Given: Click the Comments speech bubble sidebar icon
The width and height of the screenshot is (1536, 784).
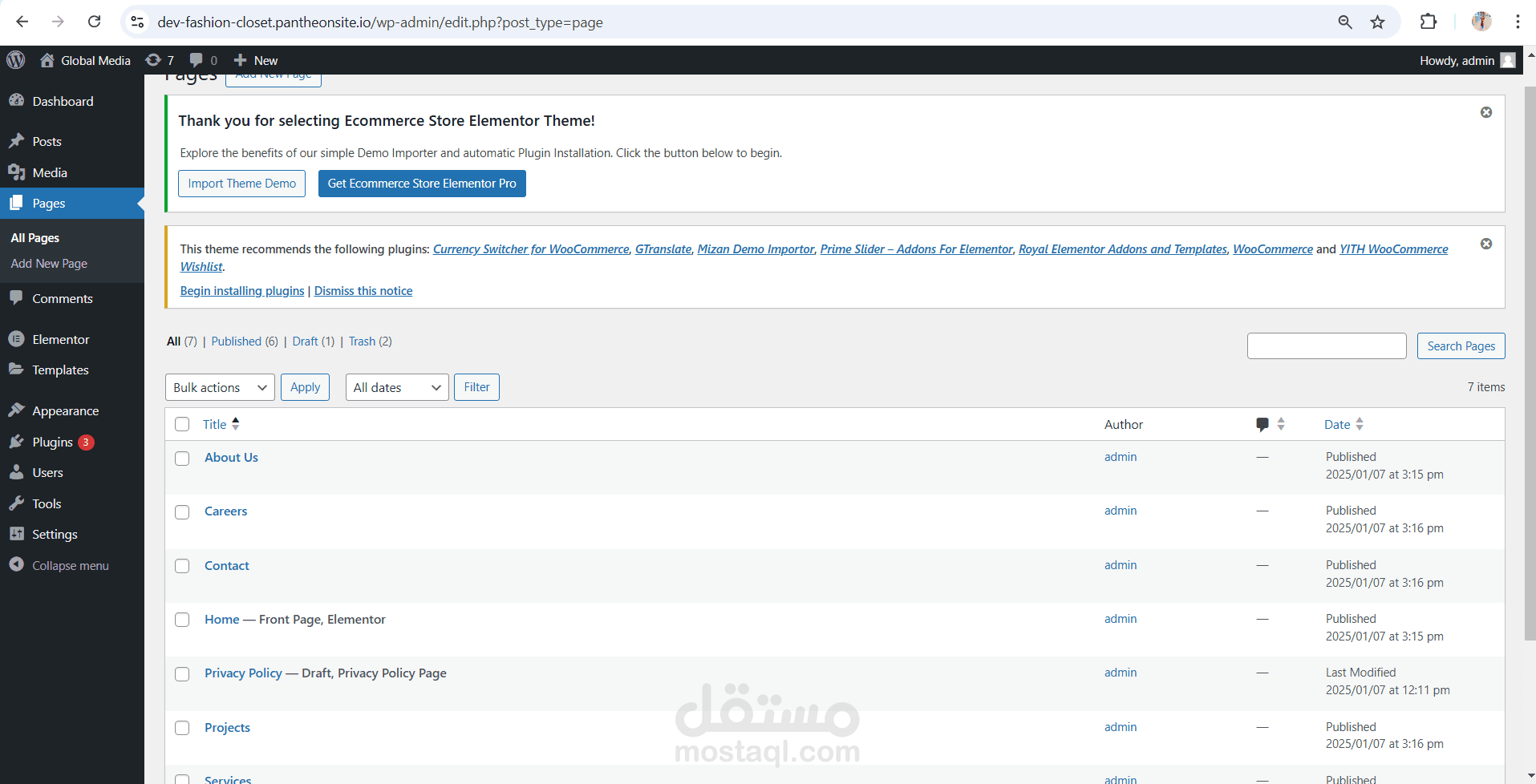Looking at the screenshot, I should (16, 298).
